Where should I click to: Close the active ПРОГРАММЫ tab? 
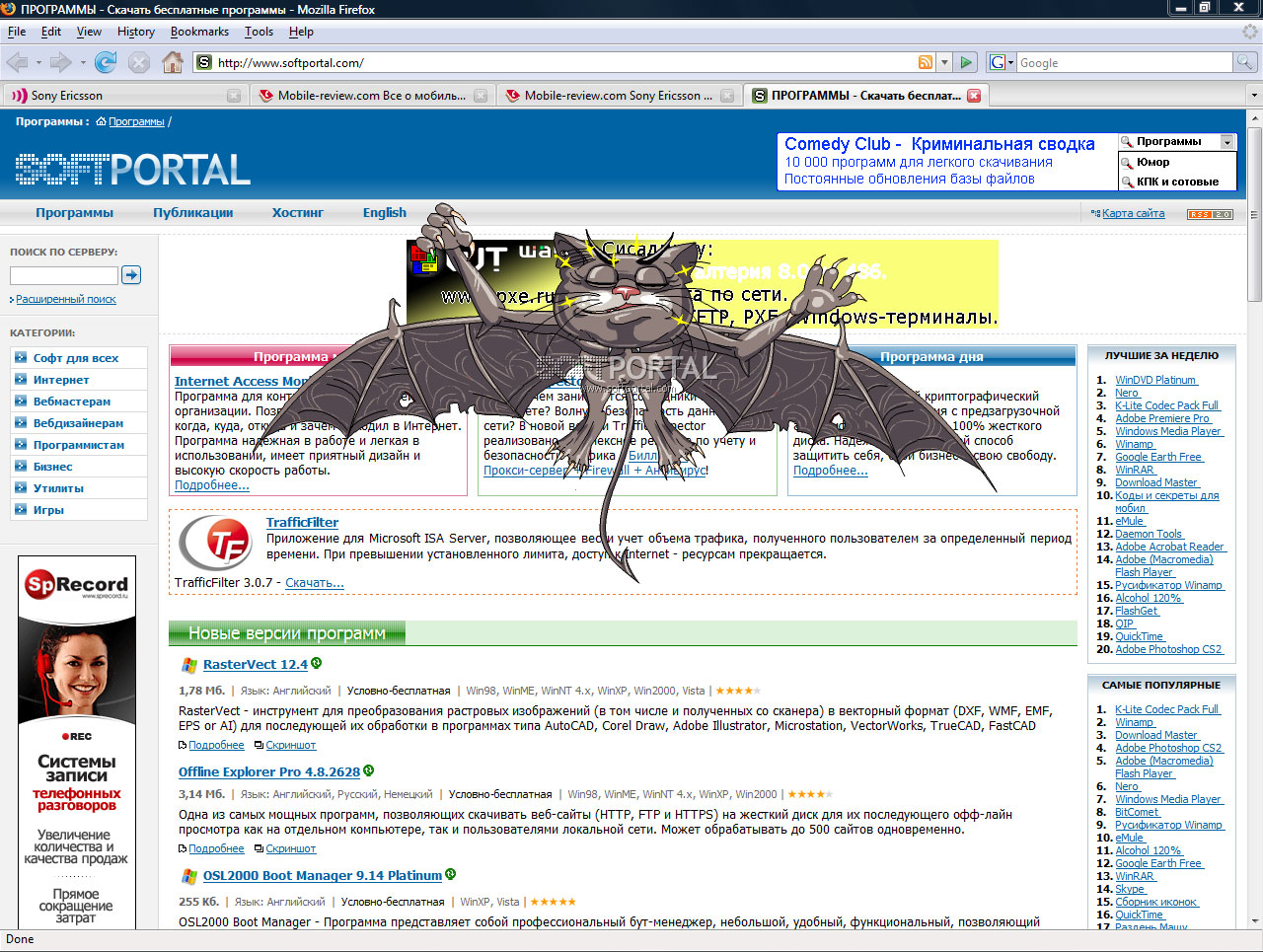click(x=974, y=96)
